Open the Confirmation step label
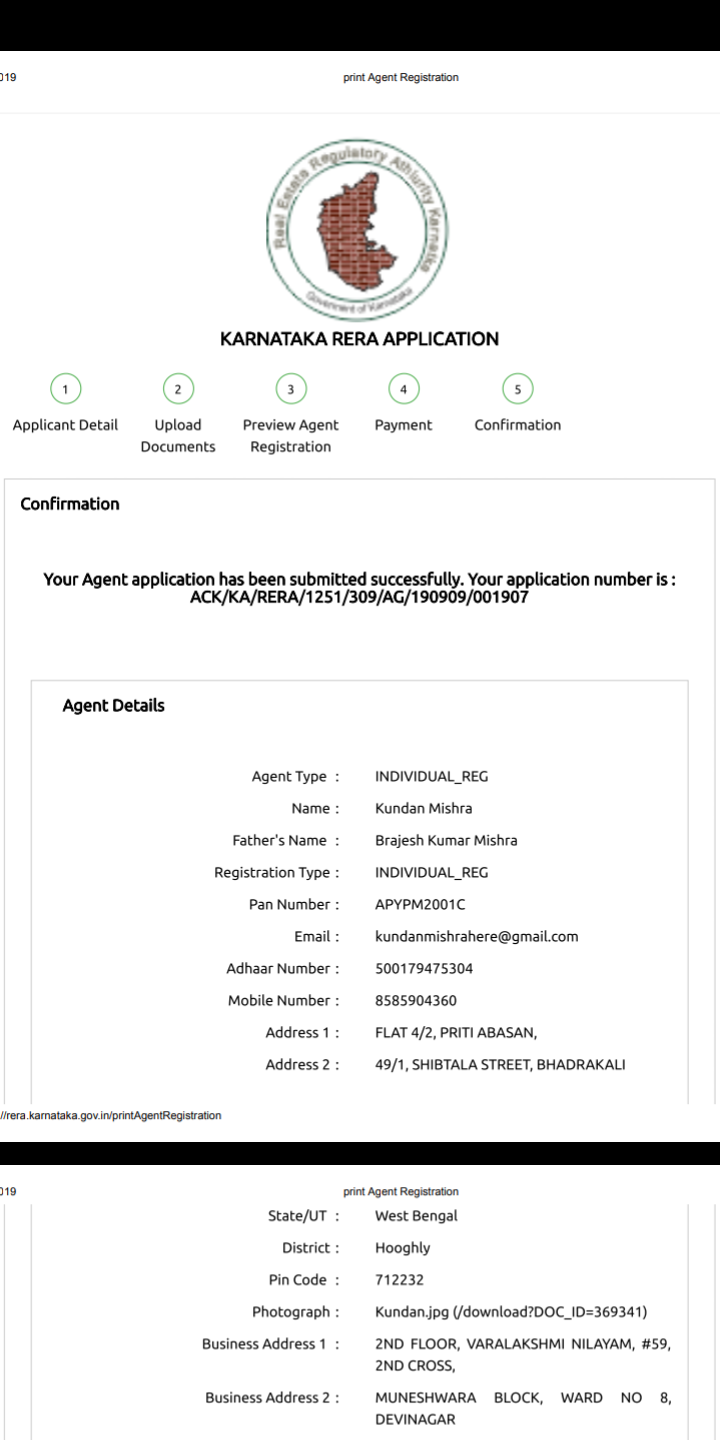Viewport: 720px width, 1440px height. (x=518, y=425)
